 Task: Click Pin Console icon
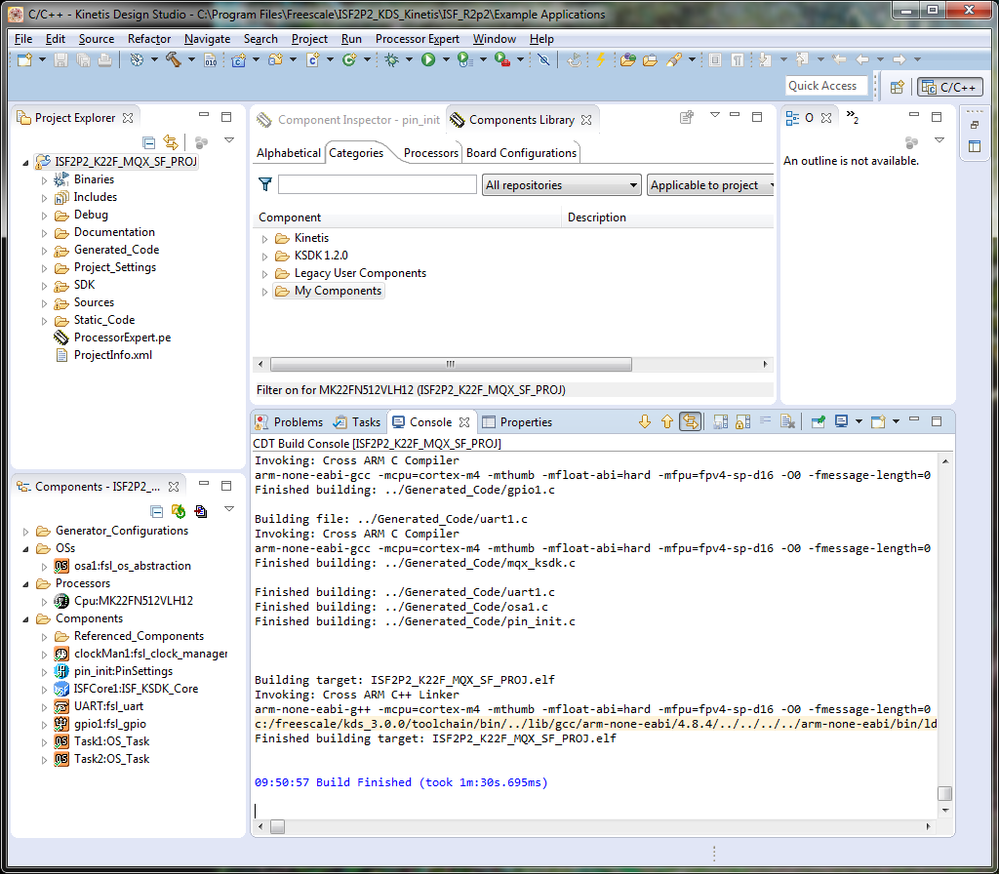(x=819, y=422)
